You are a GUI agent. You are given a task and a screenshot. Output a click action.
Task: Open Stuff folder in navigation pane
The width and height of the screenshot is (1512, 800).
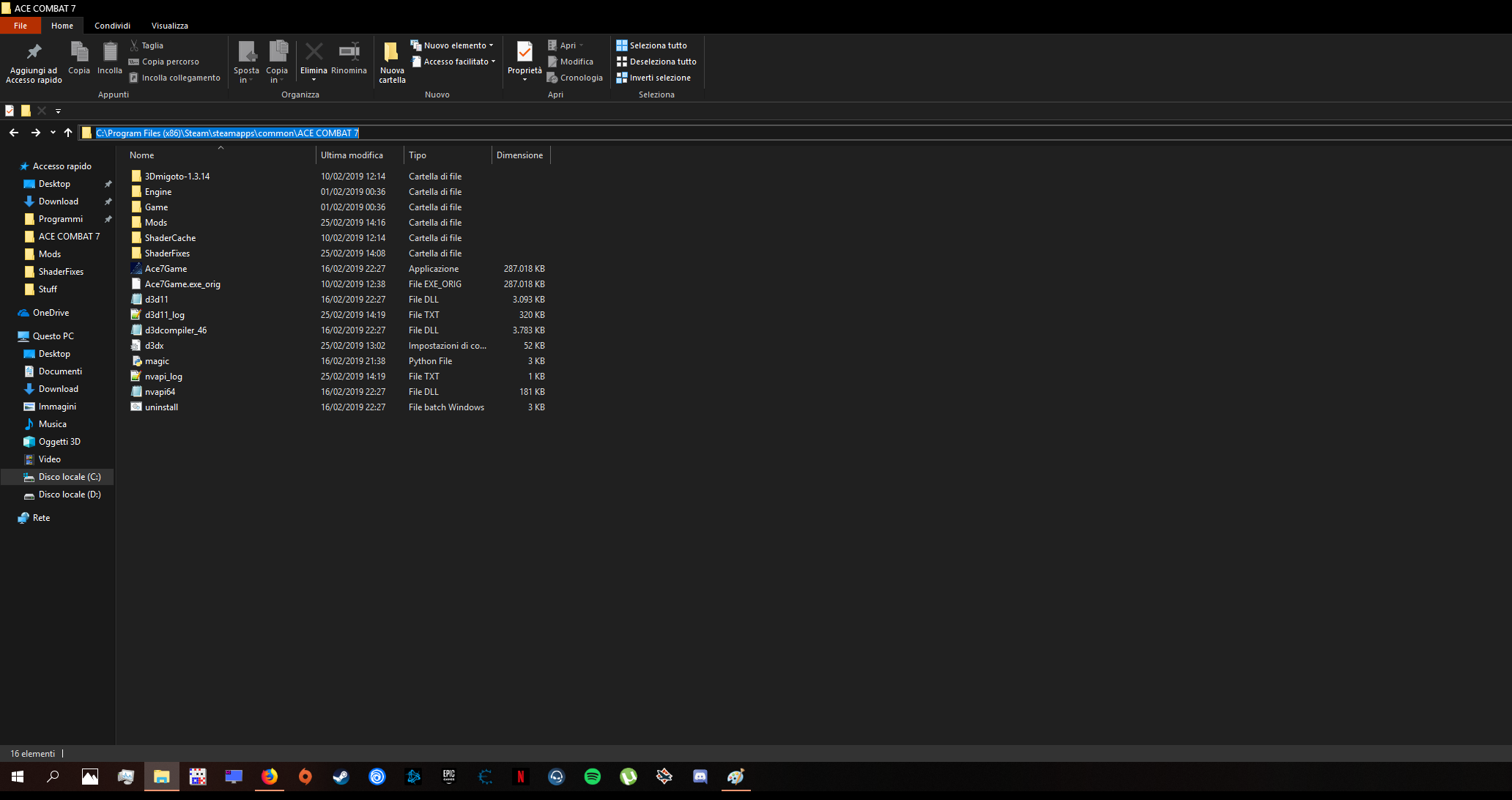48,289
